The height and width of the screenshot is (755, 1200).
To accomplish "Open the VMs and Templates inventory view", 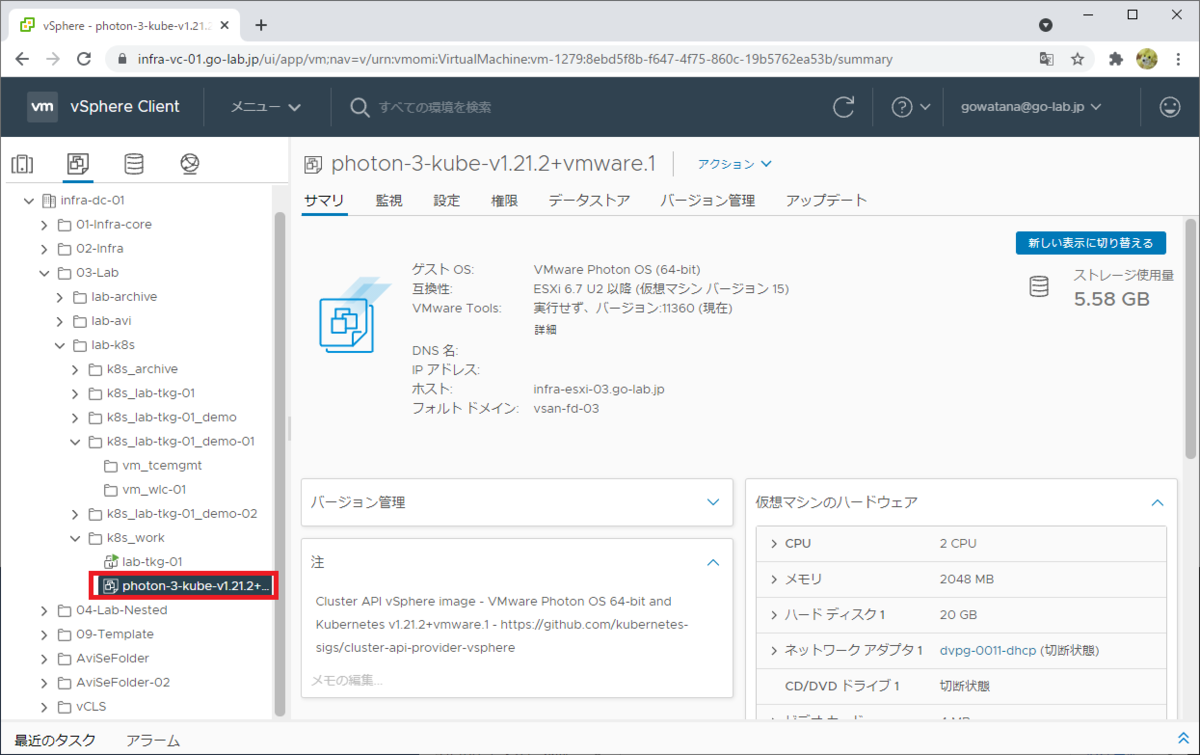I will coord(78,164).
